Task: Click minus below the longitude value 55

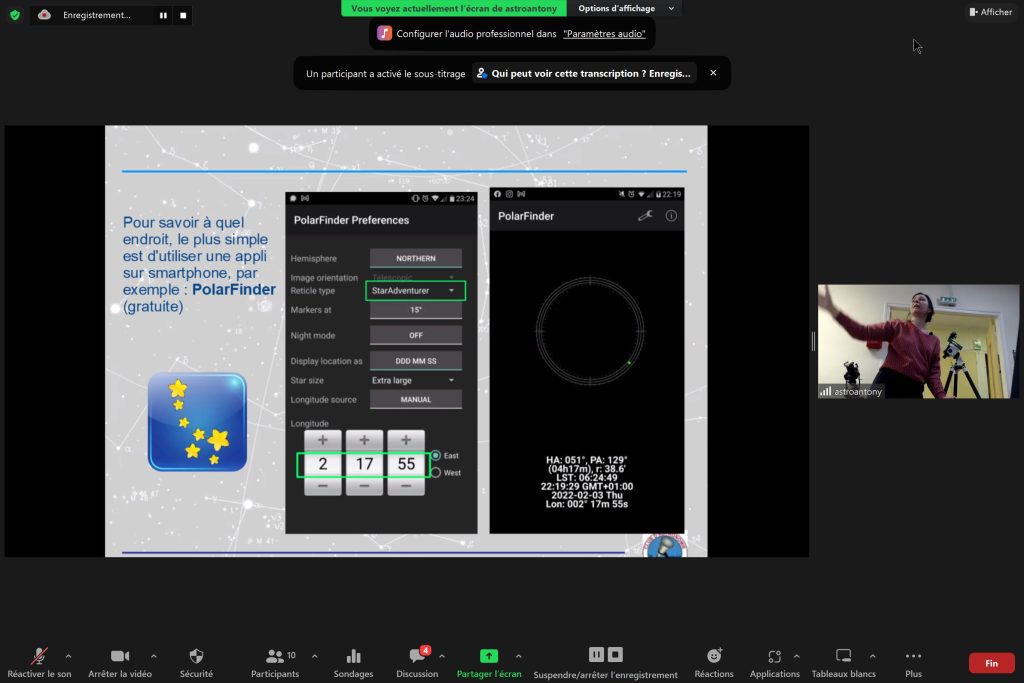Action: click(x=406, y=486)
